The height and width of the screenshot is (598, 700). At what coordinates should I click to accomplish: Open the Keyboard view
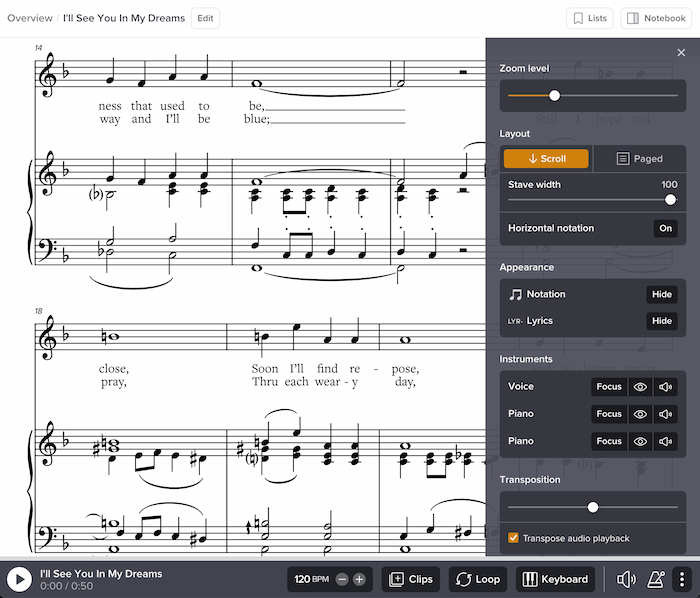pyautogui.click(x=555, y=579)
